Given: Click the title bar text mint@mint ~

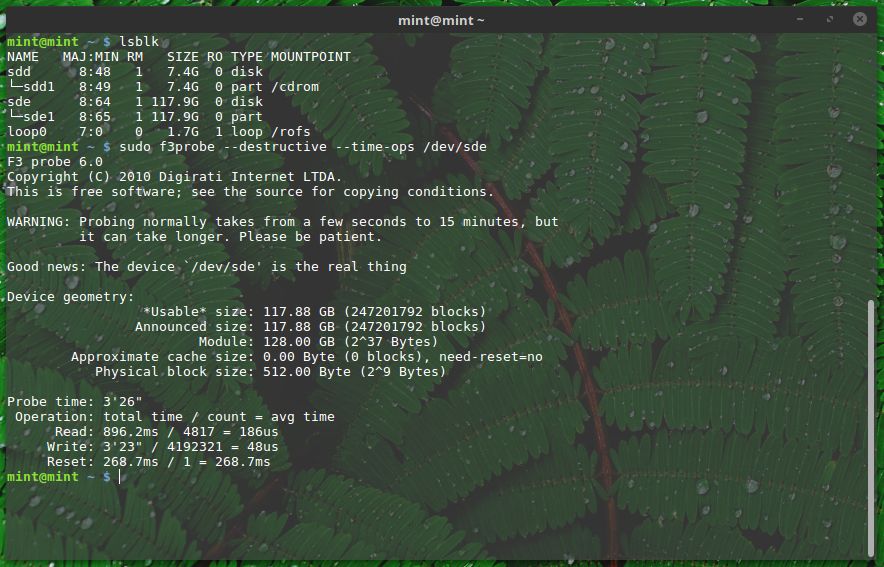Looking at the screenshot, I should [441, 20].
